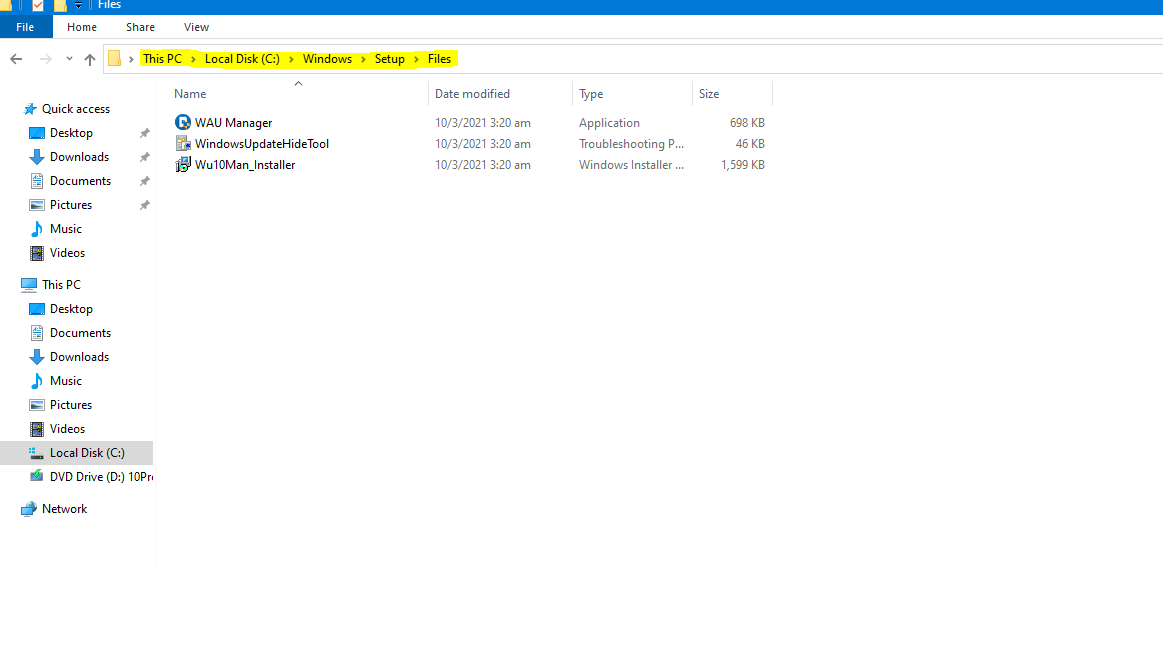Image resolution: width=1163 pixels, height=648 pixels.
Task: Click the Network icon in navigation pane
Action: 29,509
